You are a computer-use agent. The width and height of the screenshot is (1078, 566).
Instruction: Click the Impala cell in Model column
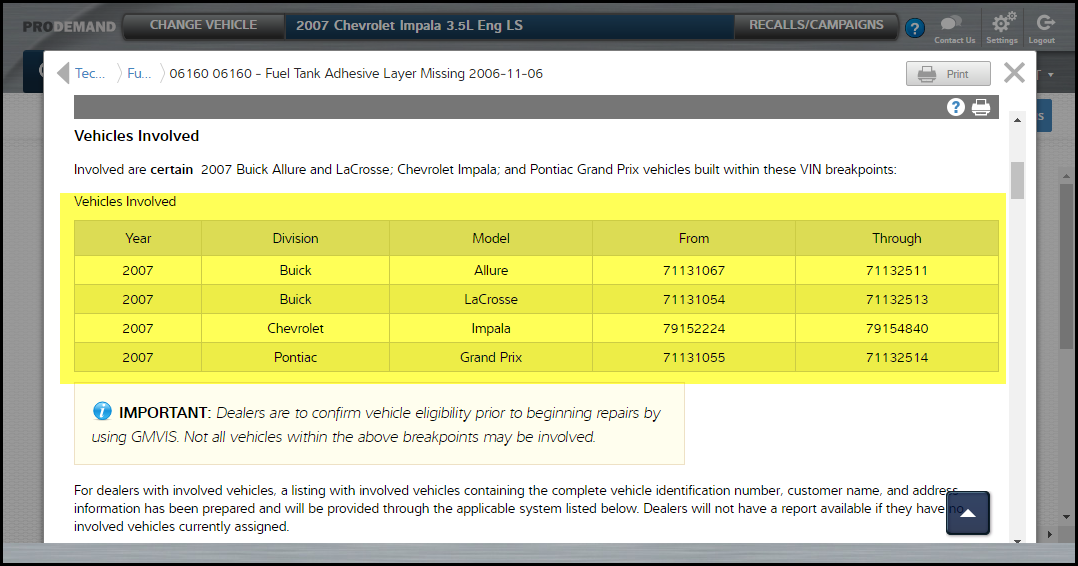tap(491, 328)
